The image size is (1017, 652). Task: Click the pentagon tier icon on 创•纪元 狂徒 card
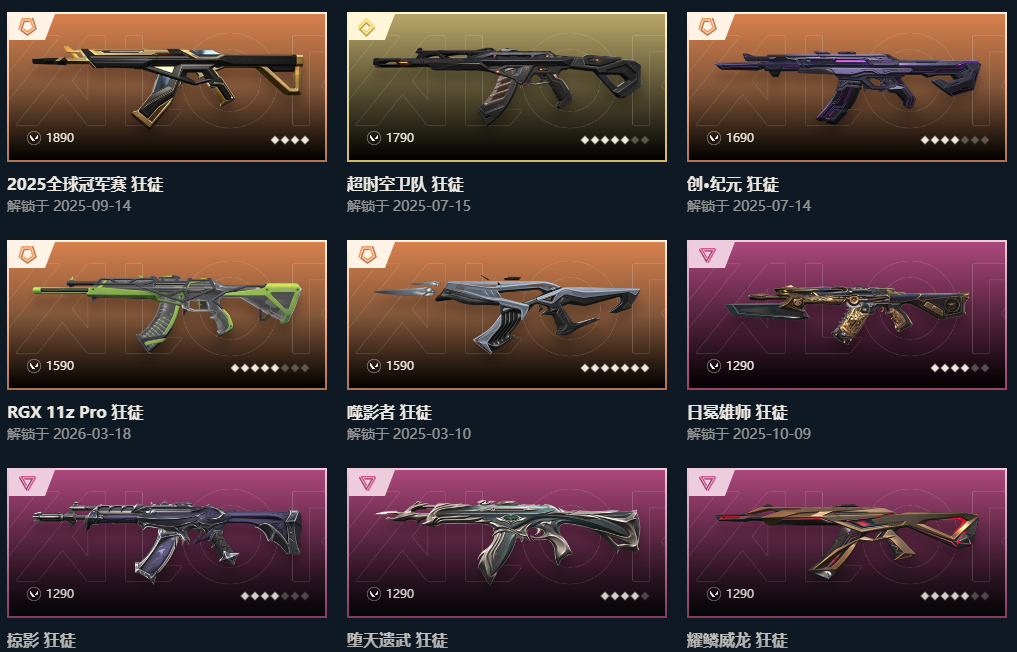tap(707, 27)
